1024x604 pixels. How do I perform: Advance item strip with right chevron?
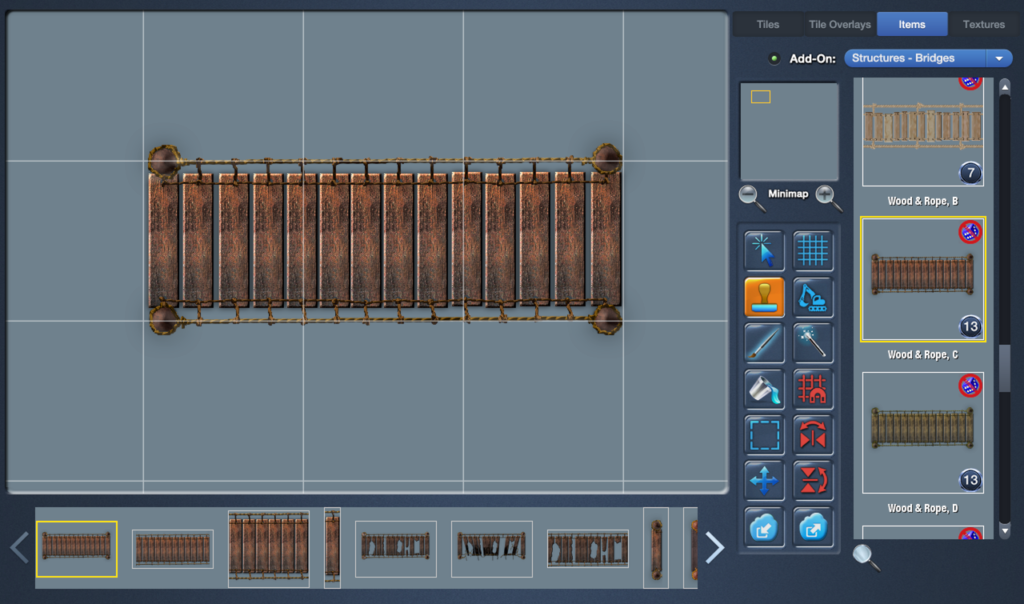[714, 547]
